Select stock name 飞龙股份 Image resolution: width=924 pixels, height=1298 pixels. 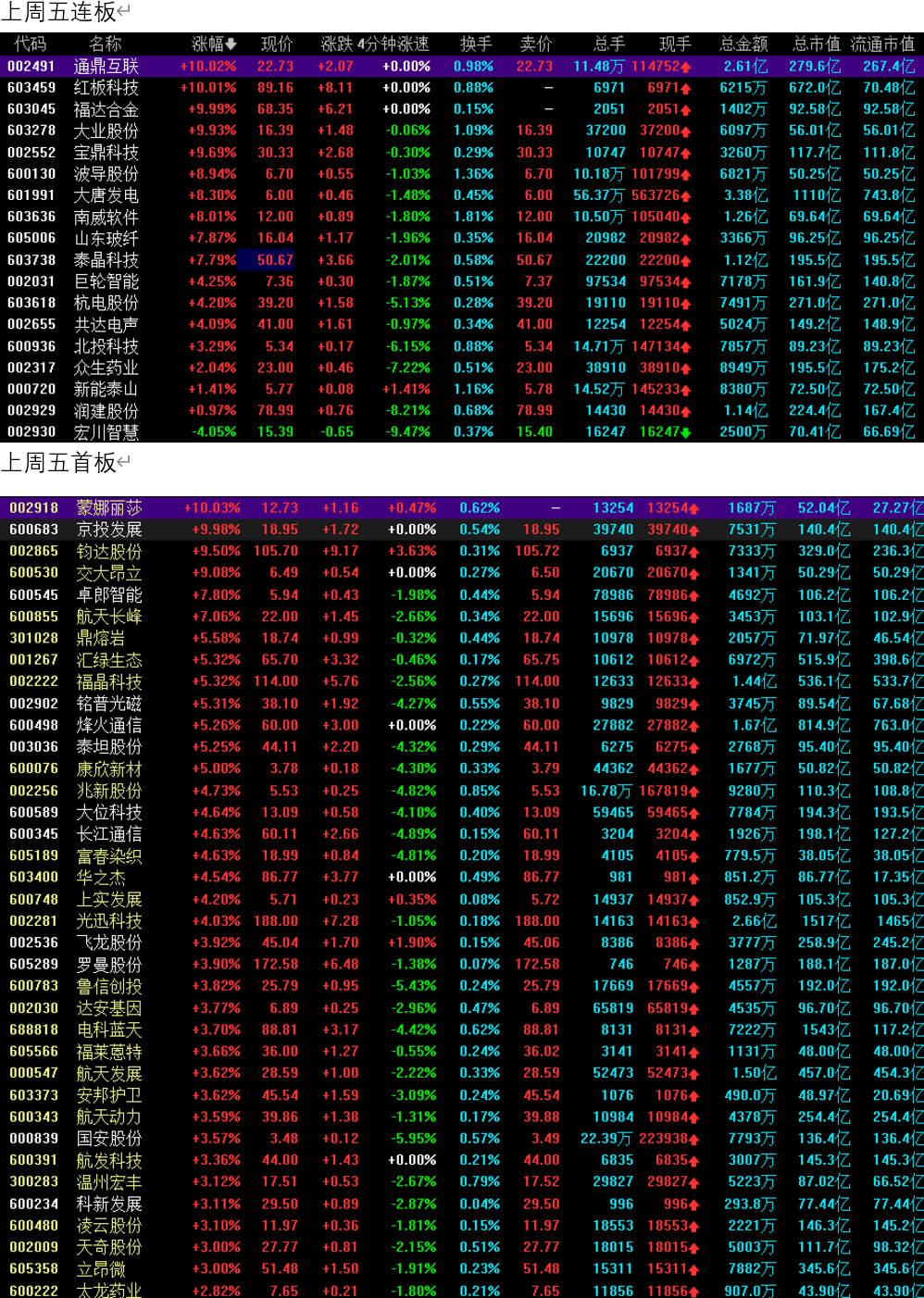pos(109,942)
